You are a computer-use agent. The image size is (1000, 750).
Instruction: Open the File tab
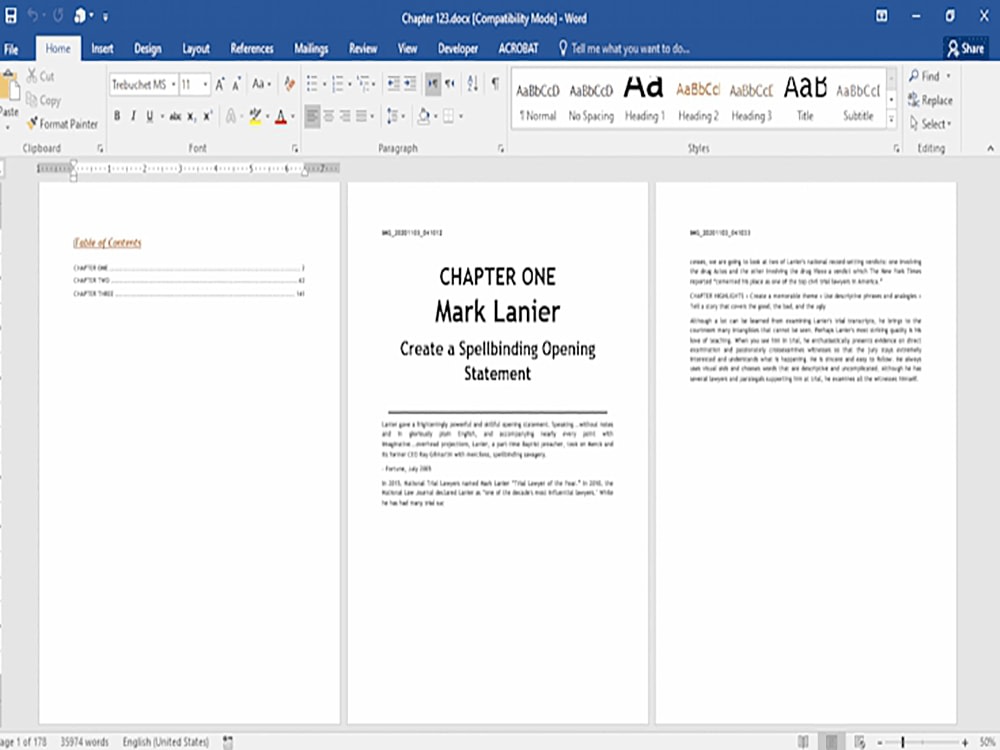pos(11,49)
